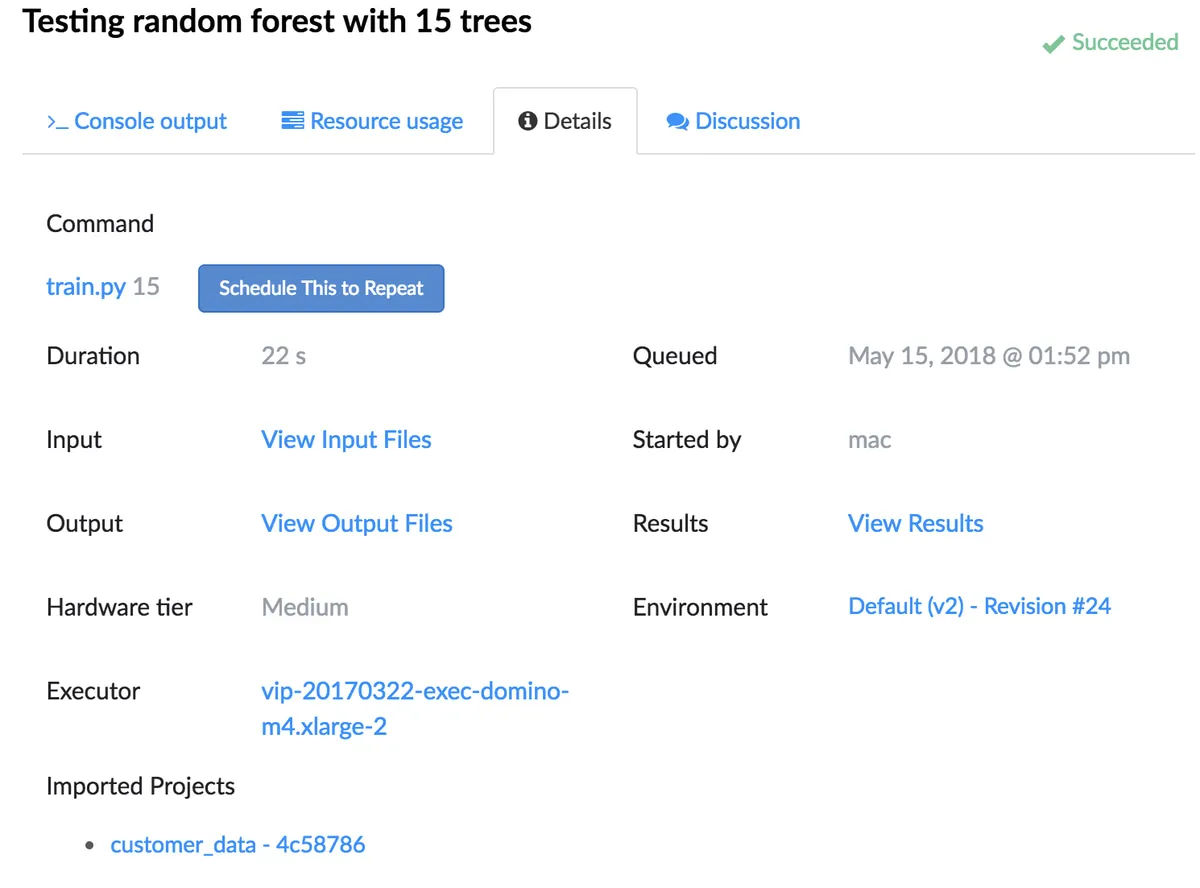The image size is (1200, 888).
Task: Open the customer_data imported project link
Action: pos(238,844)
